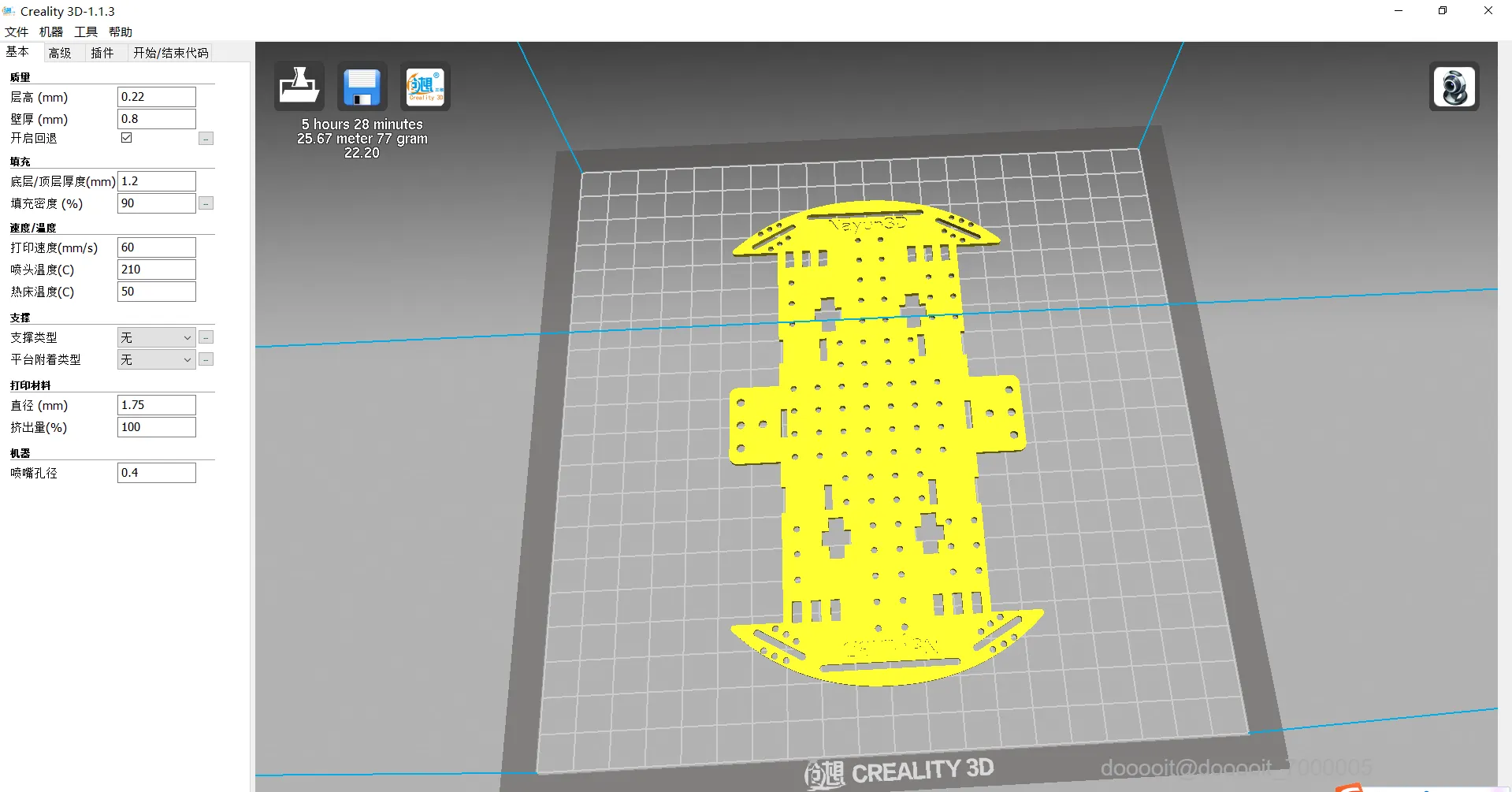Screen dimensions: 1512x792
Task: Close the Creality 3D window
Action: (x=1488, y=11)
